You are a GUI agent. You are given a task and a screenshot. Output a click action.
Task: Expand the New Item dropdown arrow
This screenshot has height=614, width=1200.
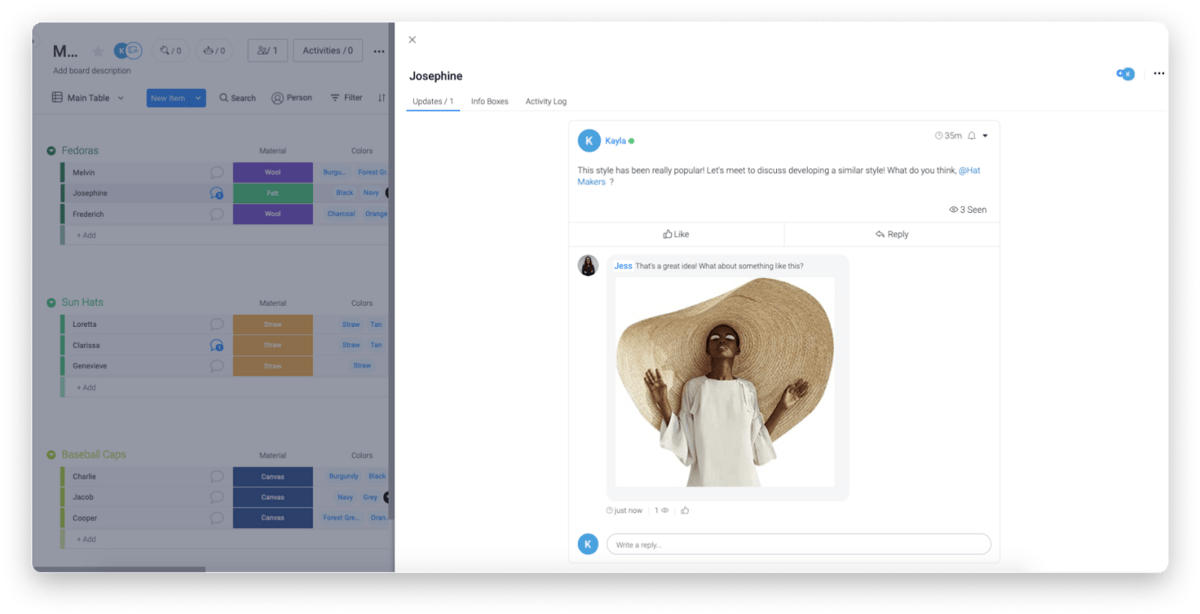(x=198, y=98)
